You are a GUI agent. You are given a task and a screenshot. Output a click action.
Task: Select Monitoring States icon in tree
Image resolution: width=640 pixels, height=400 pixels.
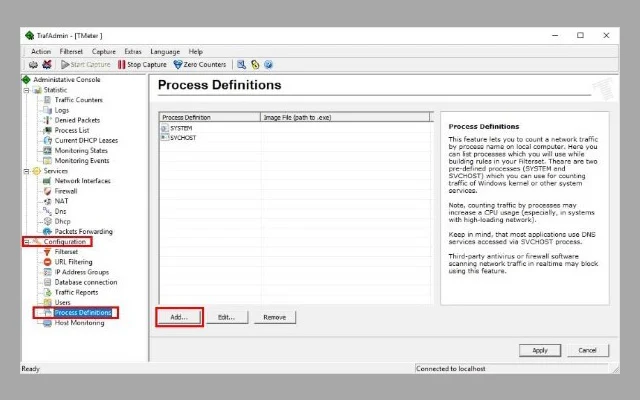47,151
